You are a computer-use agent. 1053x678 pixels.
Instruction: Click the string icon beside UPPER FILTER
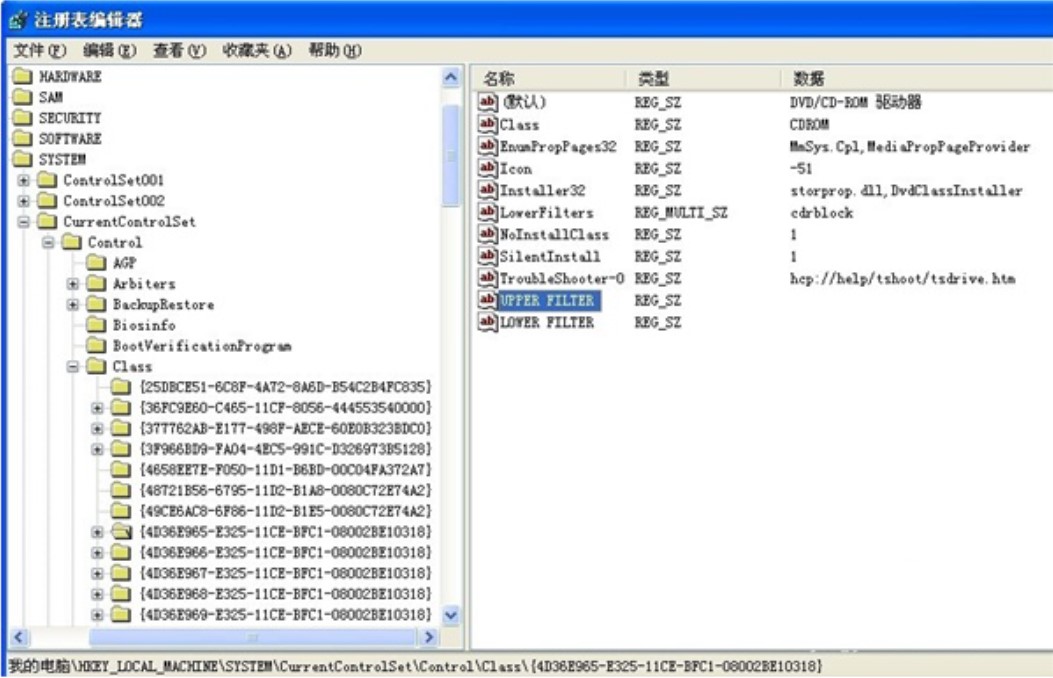pyautogui.click(x=488, y=300)
